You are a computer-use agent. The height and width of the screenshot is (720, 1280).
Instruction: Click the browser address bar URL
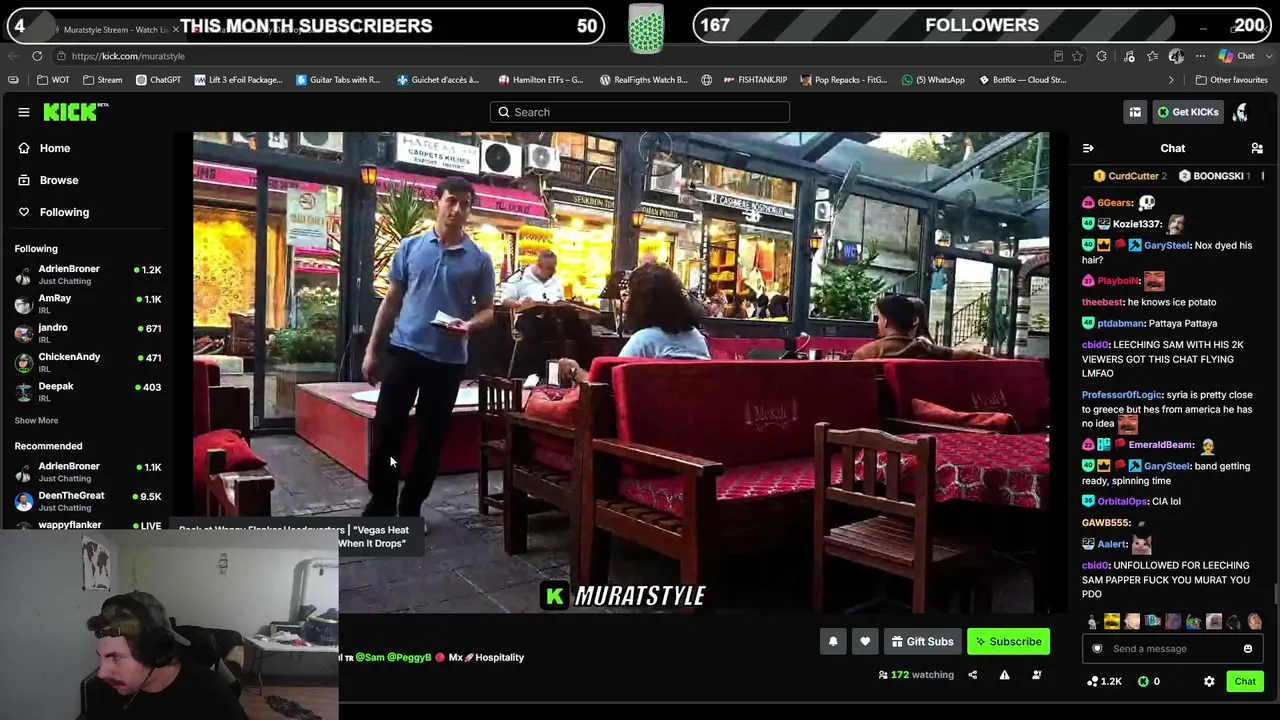[128, 56]
